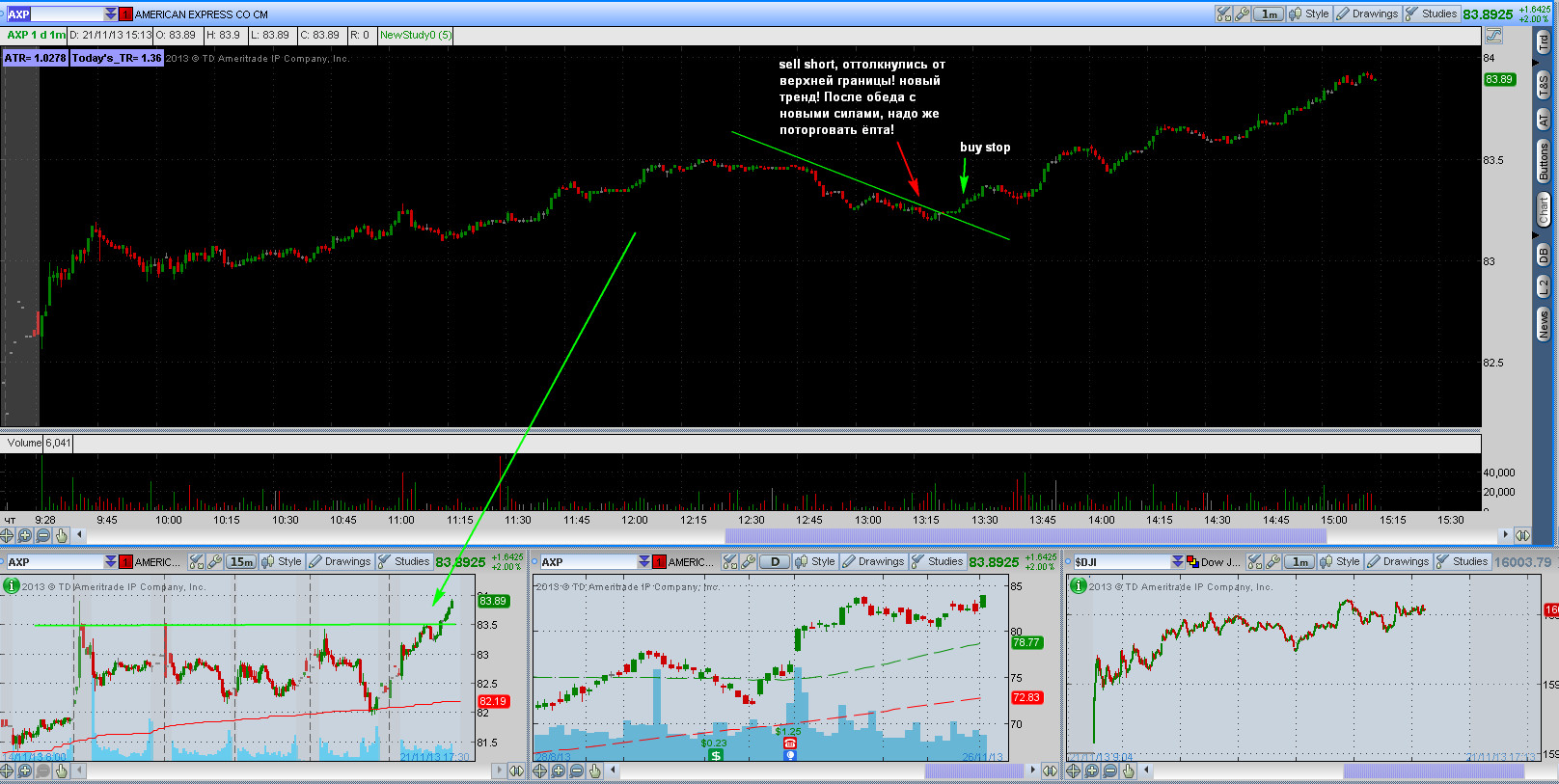Click greyed zoom out icon on 15m chart

click(43, 770)
